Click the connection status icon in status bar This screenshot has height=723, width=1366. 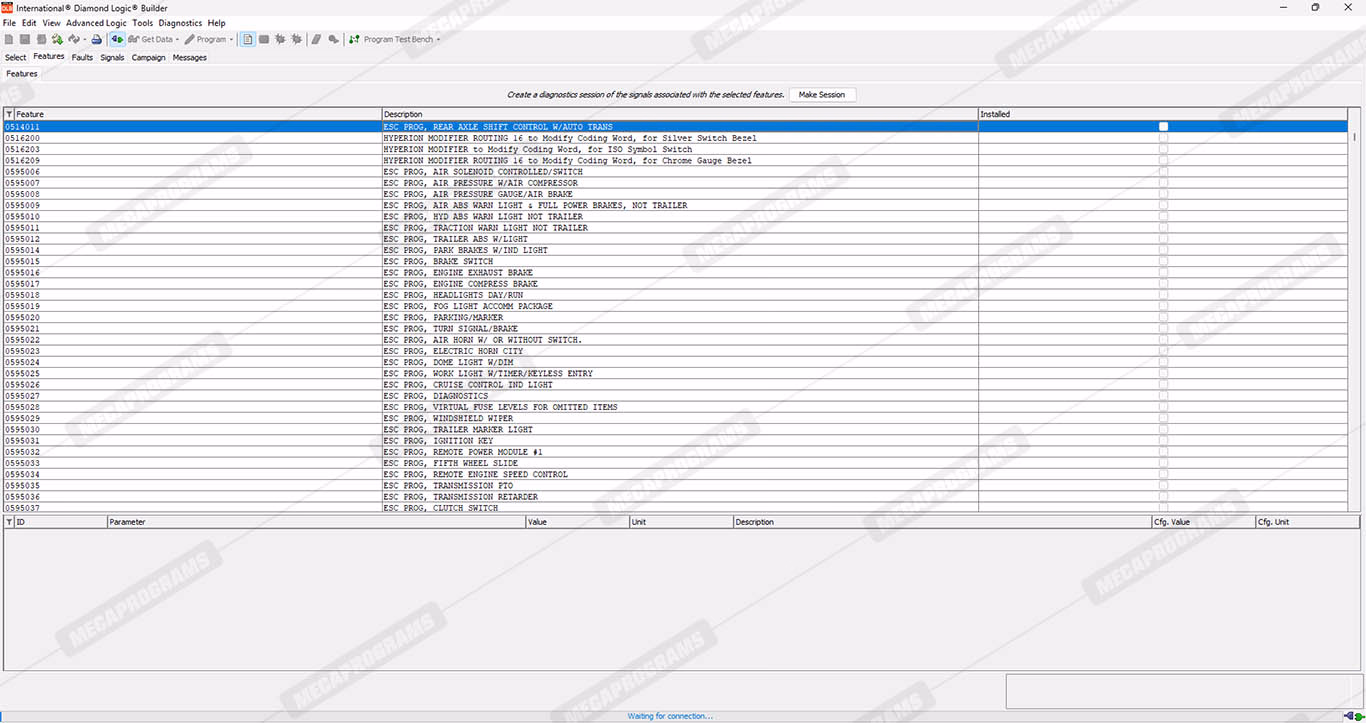point(1350,715)
